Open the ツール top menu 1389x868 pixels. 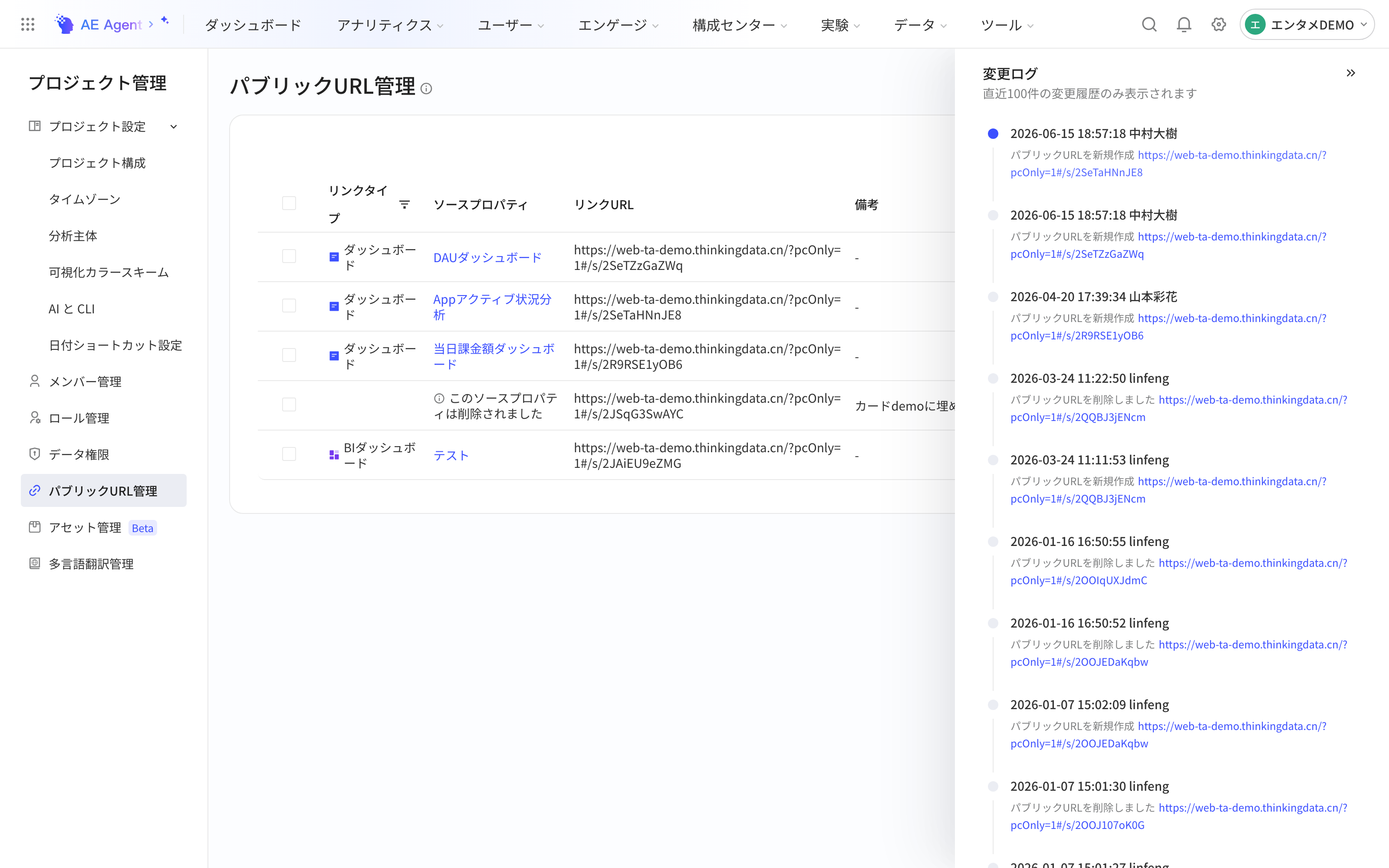[1007, 25]
